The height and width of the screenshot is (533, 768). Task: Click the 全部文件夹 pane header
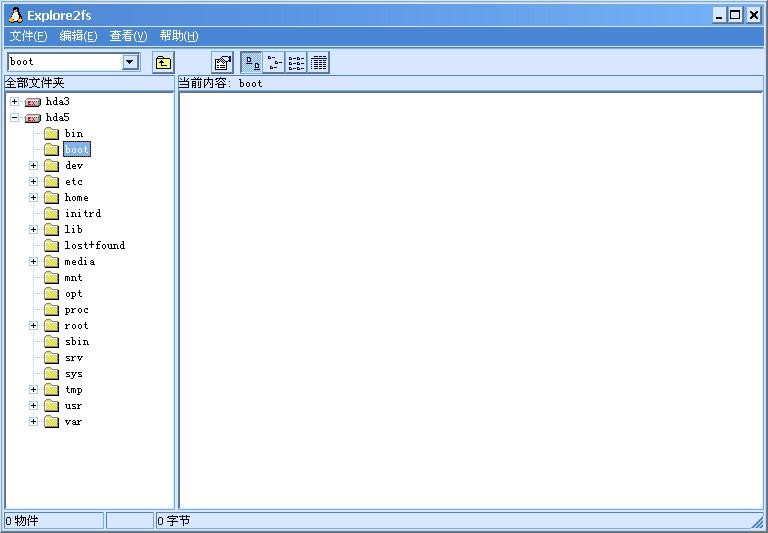tap(89, 83)
